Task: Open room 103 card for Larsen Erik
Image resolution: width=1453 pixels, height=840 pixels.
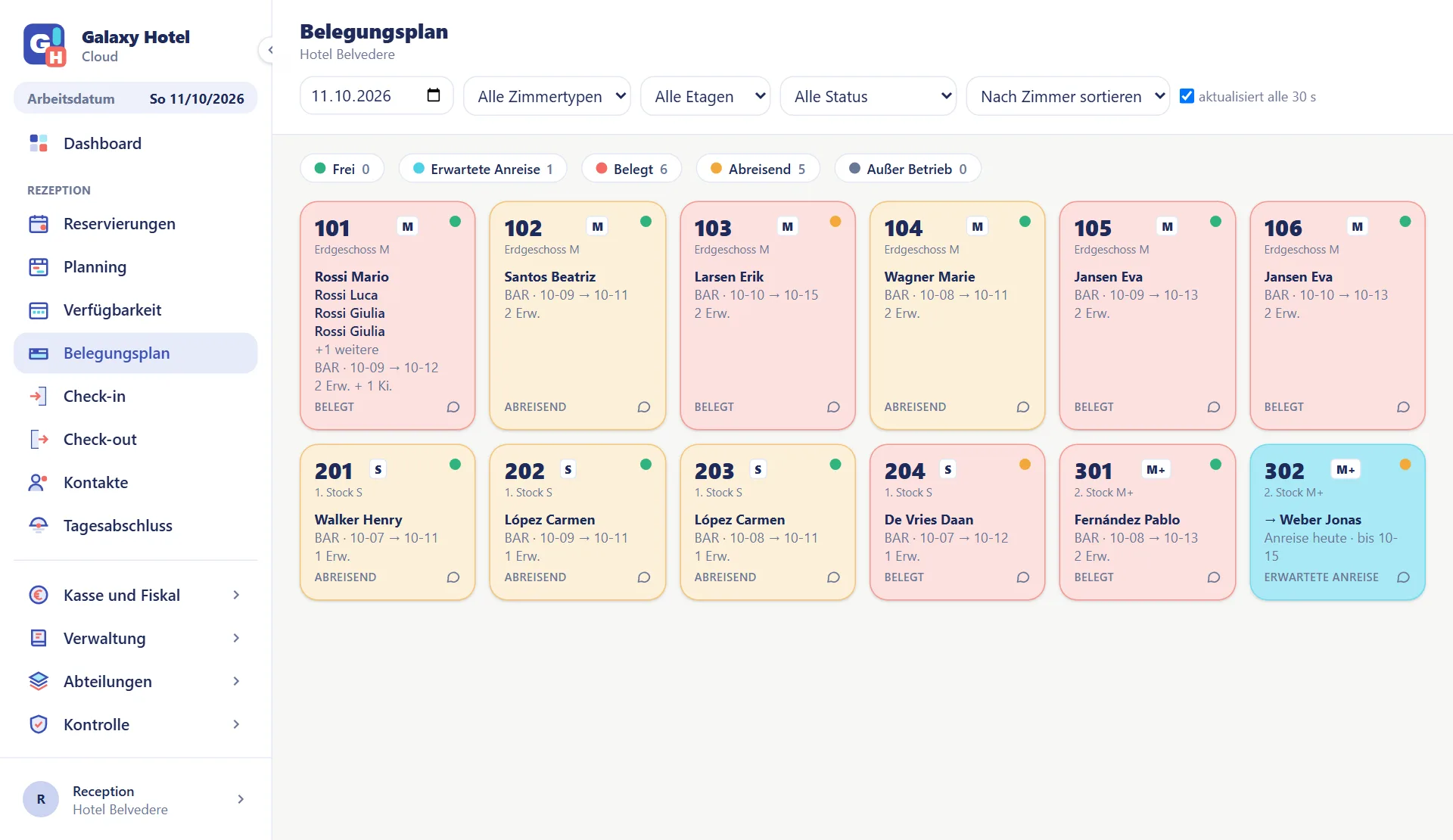Action: (767, 316)
